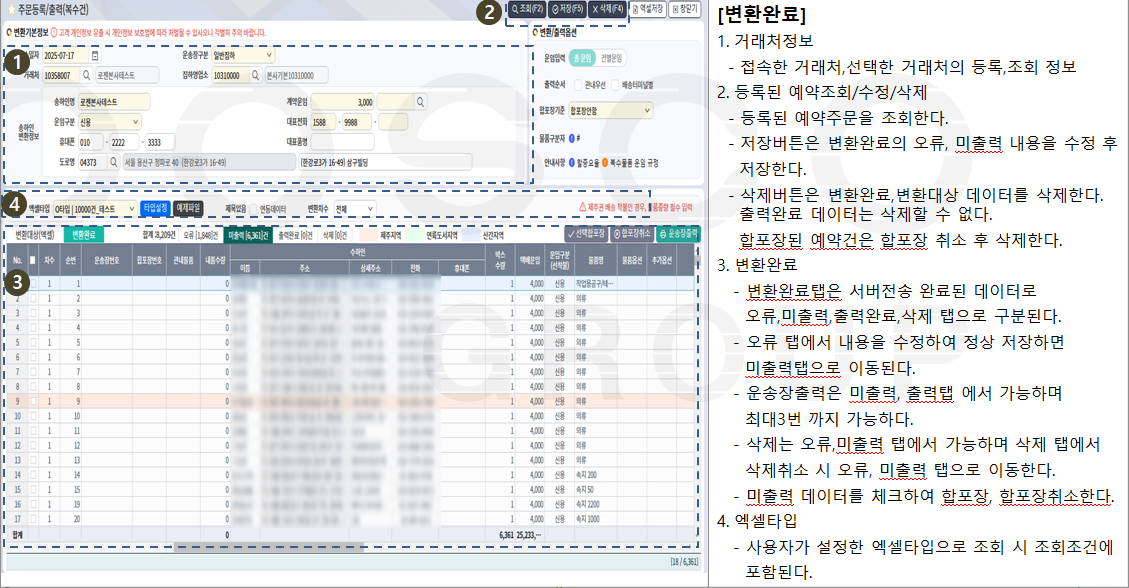Viewport: 1129px width, 588px height.
Task: Click the 계약운임 field showing 3,000
Action: 342,102
